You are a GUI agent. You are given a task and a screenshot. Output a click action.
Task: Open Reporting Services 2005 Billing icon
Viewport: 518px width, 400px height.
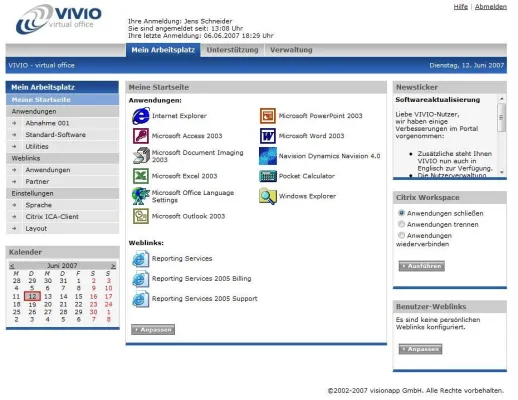(x=141, y=279)
